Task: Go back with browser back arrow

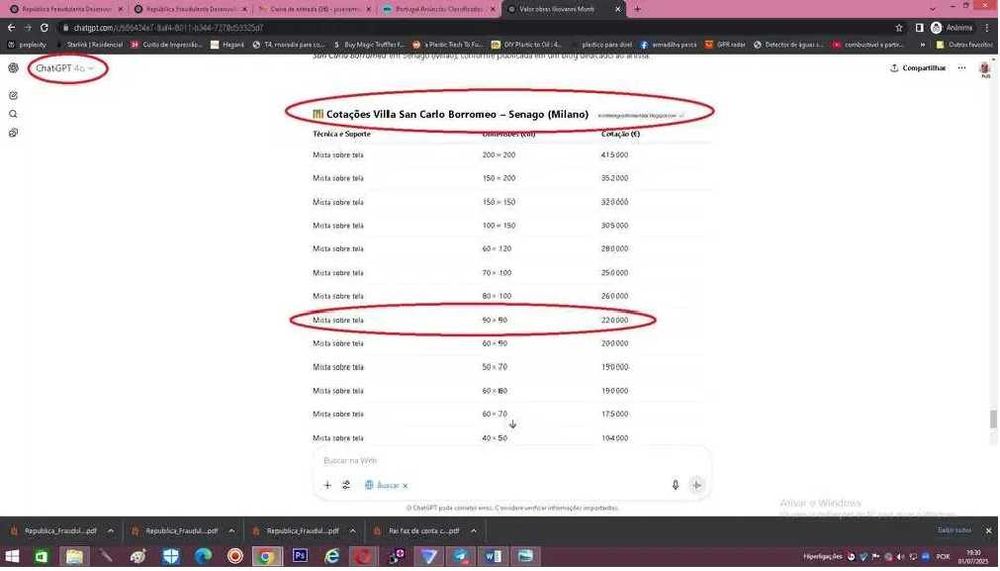Action: (x=11, y=28)
